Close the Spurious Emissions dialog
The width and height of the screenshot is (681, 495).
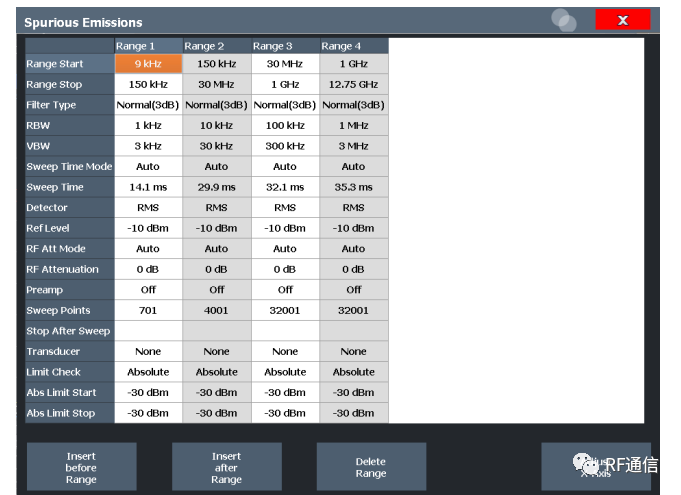(x=623, y=20)
